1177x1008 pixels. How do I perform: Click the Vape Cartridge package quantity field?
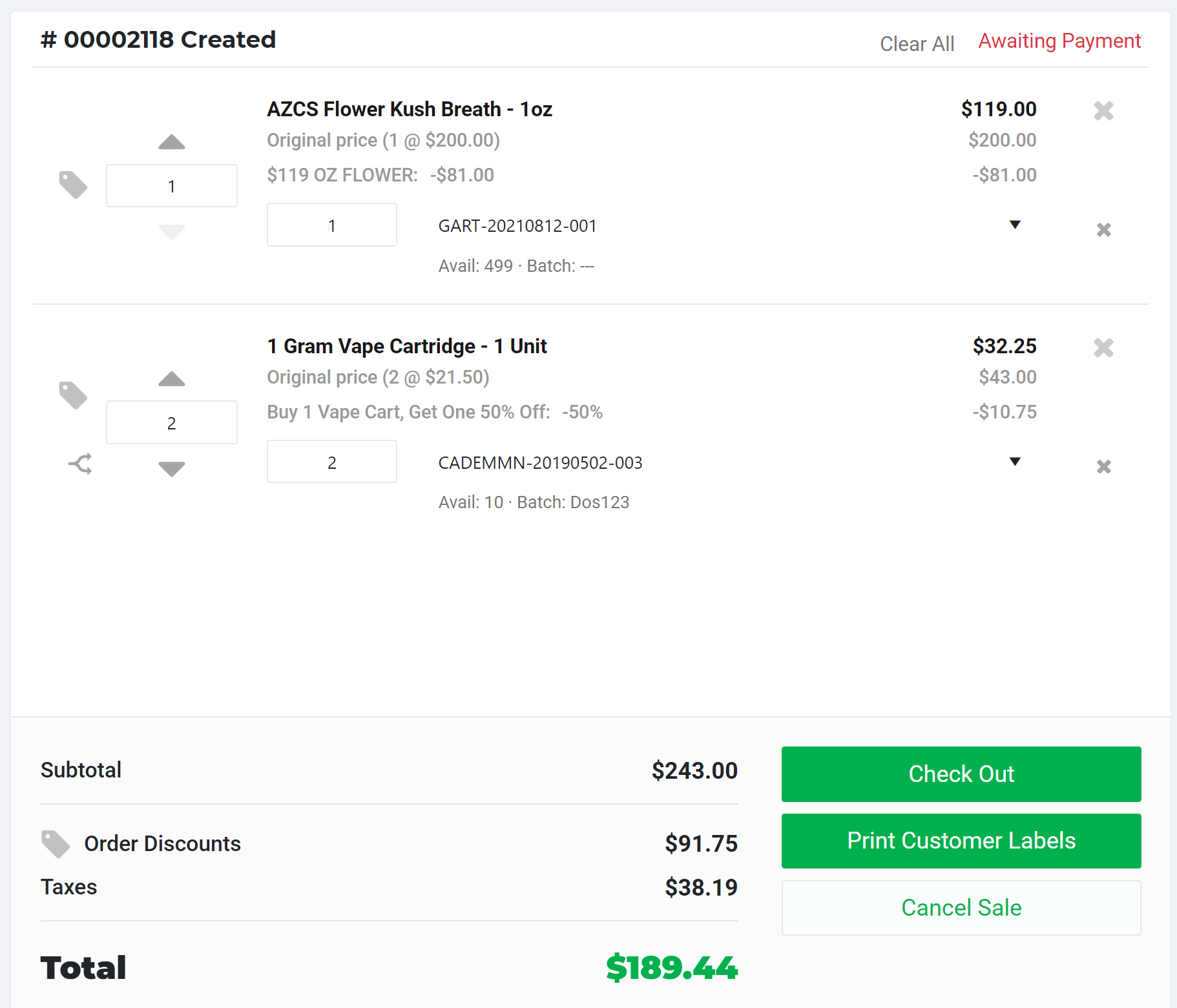point(332,462)
